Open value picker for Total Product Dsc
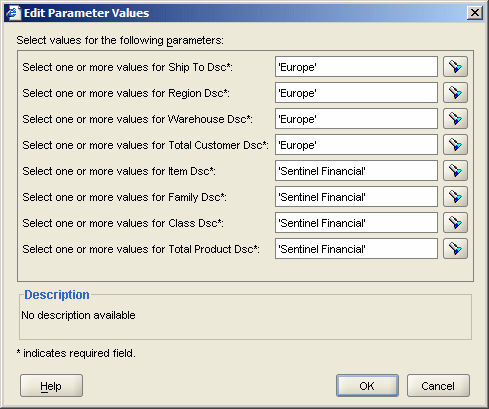This screenshot has height=409, width=489. click(x=455, y=249)
